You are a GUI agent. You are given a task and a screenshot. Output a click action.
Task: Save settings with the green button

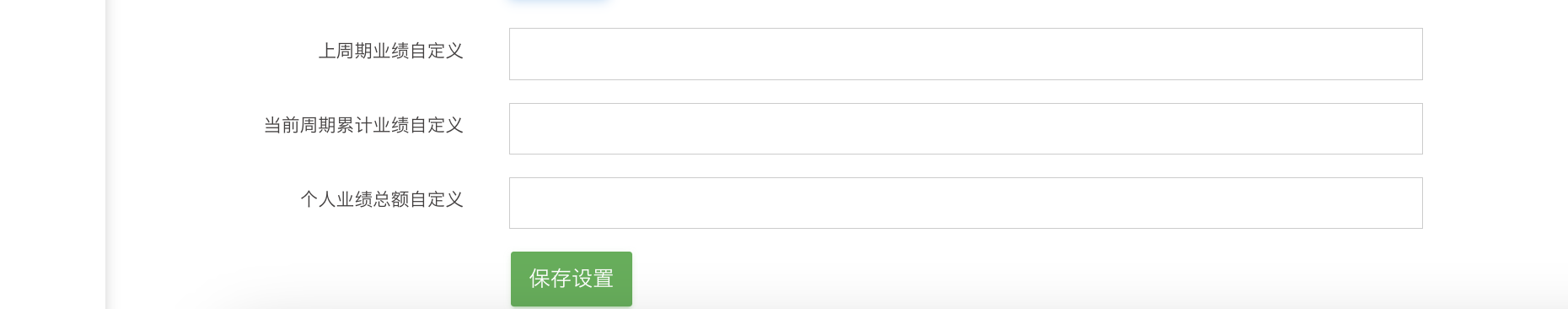point(571,279)
